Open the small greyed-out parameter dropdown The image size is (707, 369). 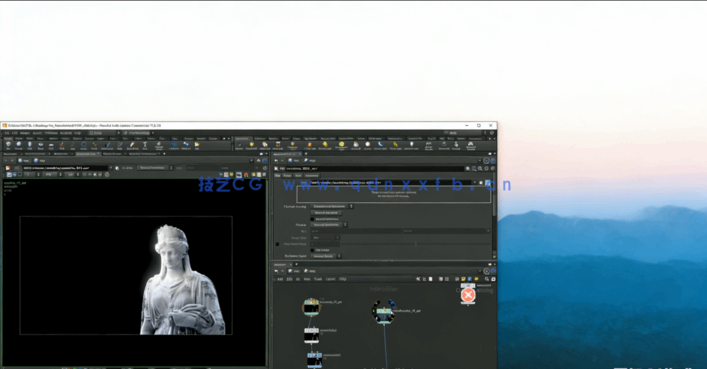tap(325, 237)
